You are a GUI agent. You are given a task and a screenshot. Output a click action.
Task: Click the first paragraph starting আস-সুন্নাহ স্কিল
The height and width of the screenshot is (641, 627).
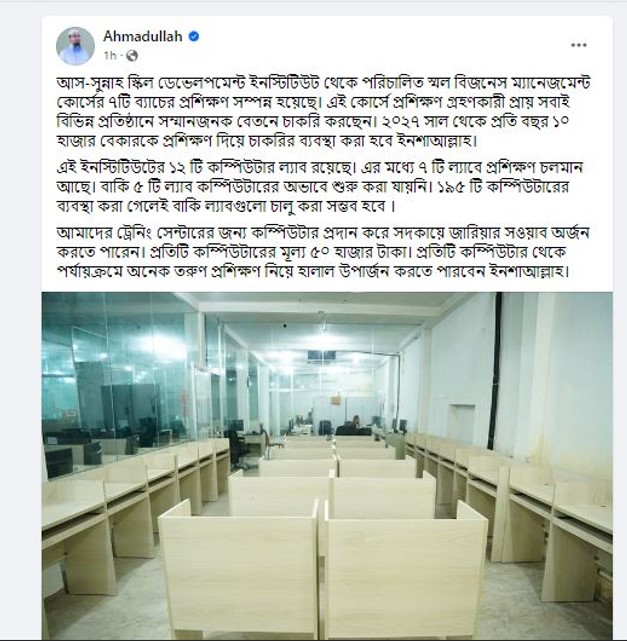click(x=323, y=112)
